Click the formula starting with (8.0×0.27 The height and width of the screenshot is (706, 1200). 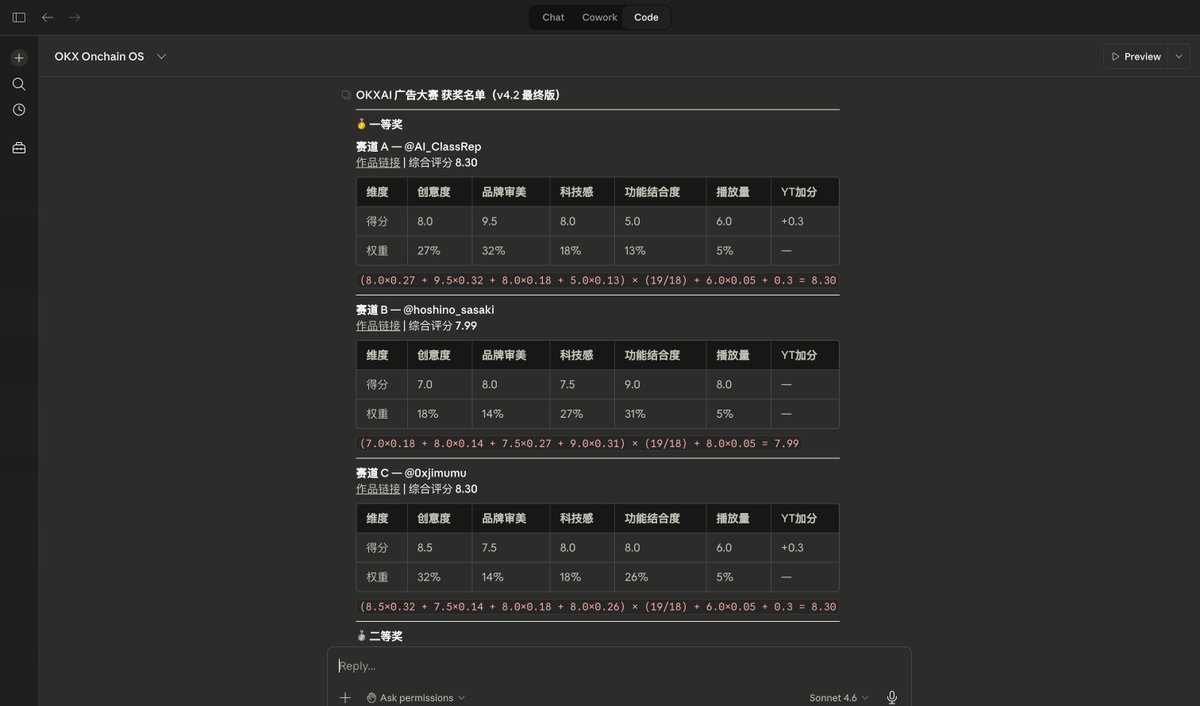(x=598, y=280)
